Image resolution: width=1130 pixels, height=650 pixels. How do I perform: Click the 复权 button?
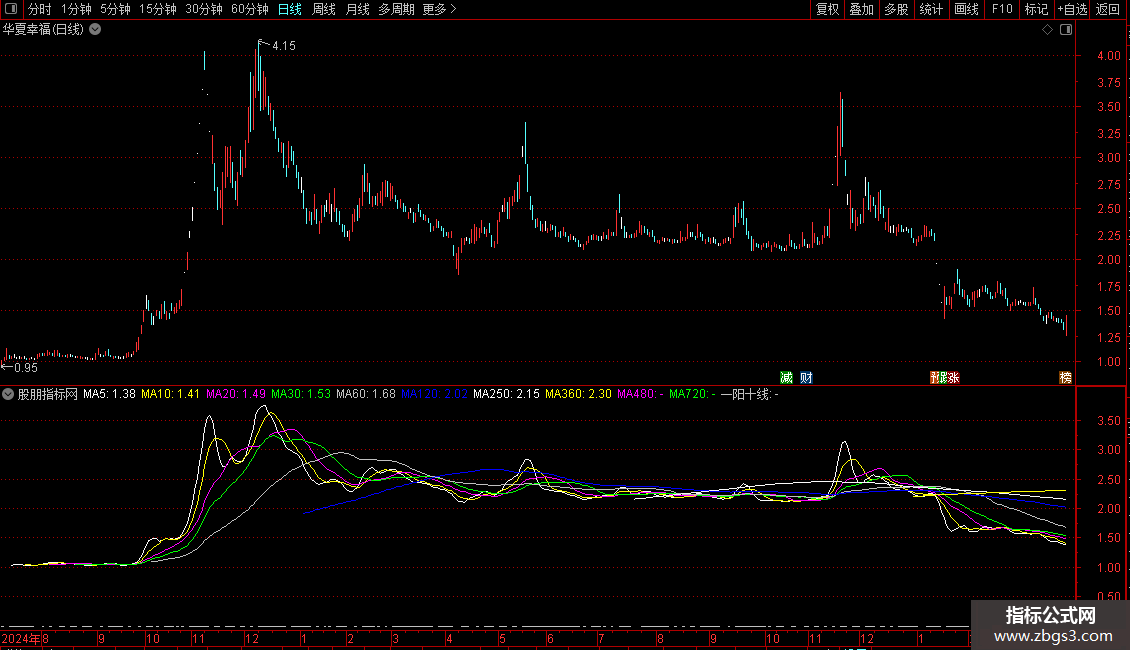827,9
